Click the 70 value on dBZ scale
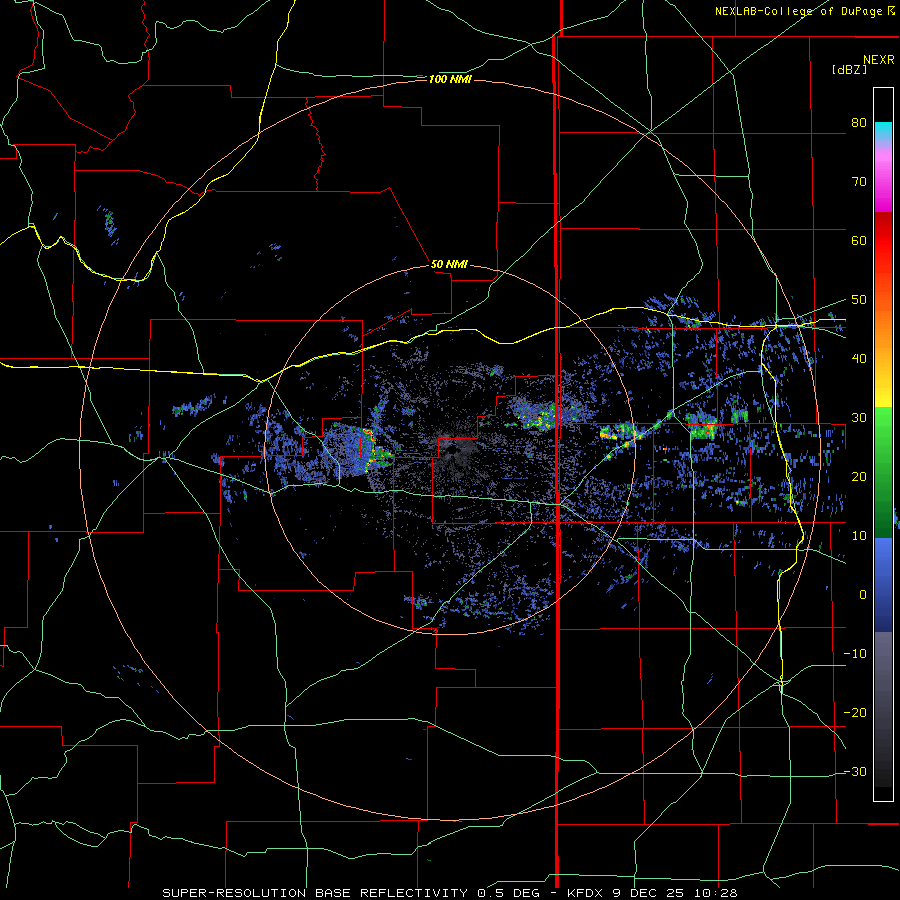900x900 pixels. [859, 182]
